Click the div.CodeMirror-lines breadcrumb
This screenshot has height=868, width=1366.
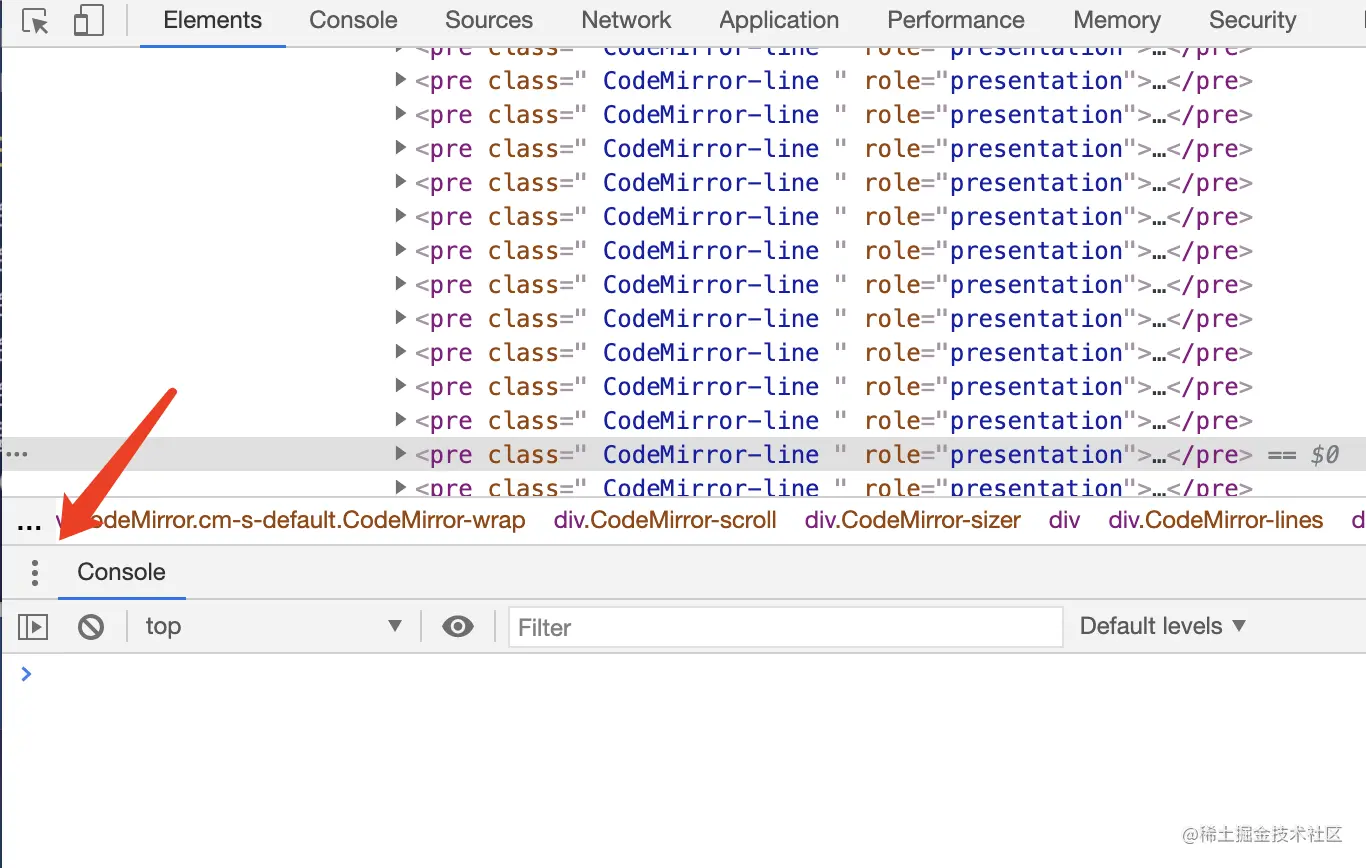[1215, 521]
